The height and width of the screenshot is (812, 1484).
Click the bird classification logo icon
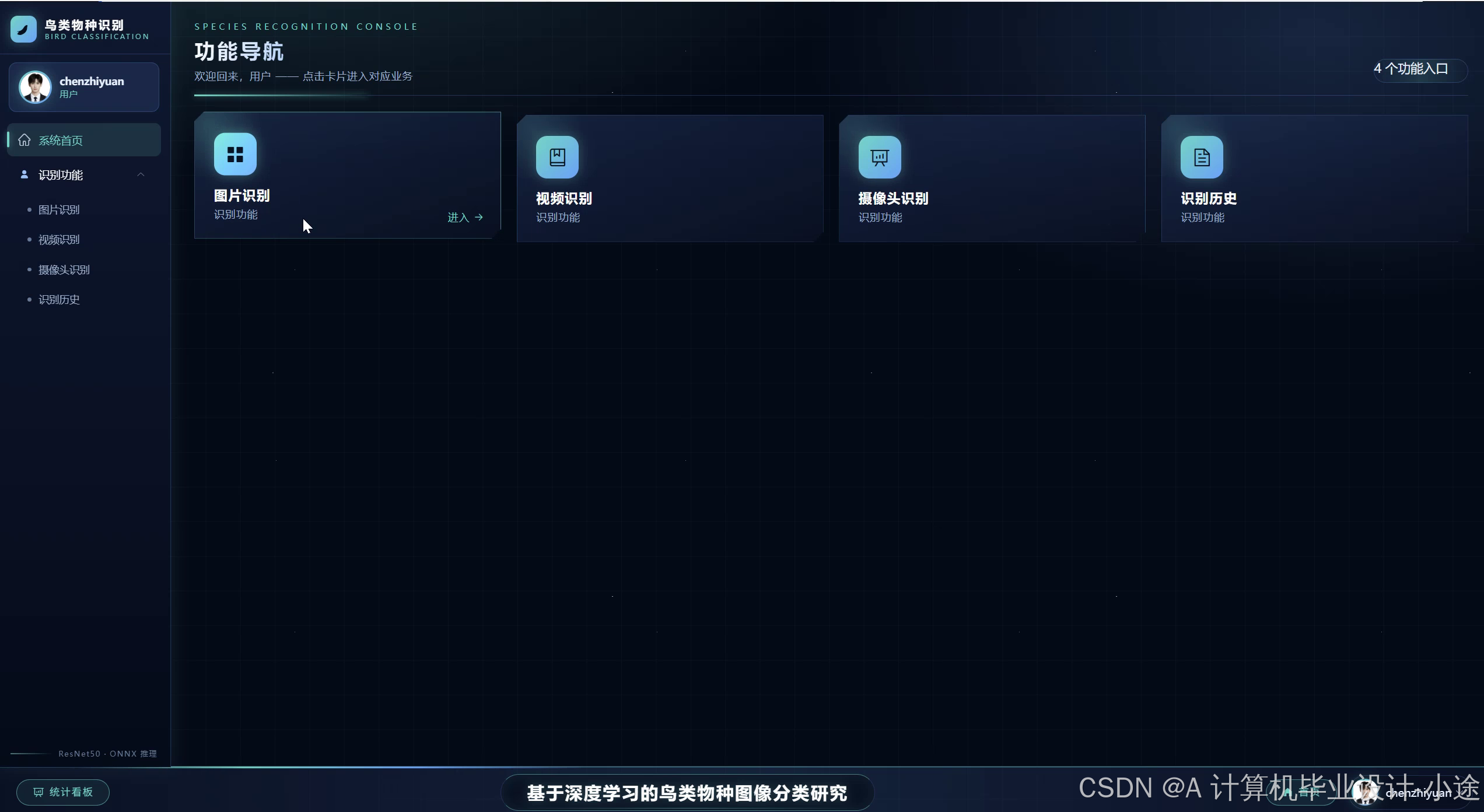pyautogui.click(x=23, y=29)
